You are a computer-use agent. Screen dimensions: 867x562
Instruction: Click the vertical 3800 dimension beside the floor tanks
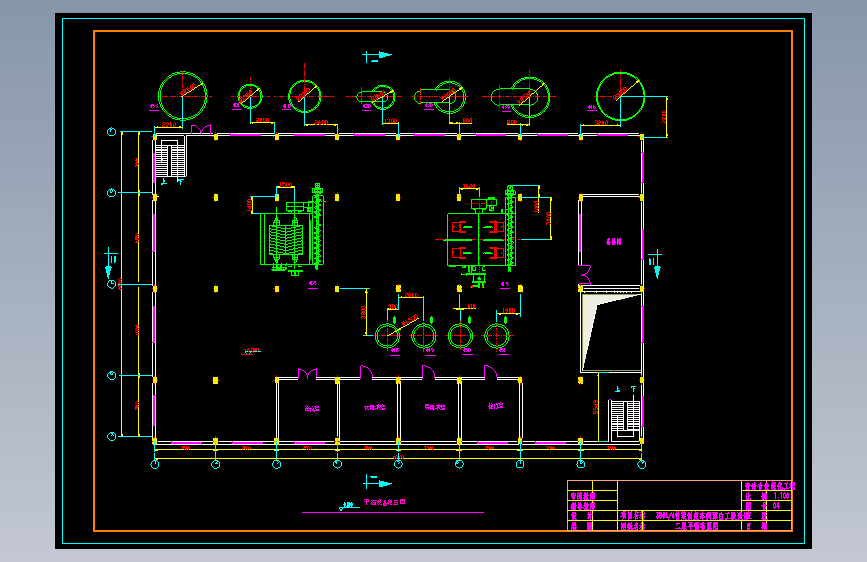[363, 313]
